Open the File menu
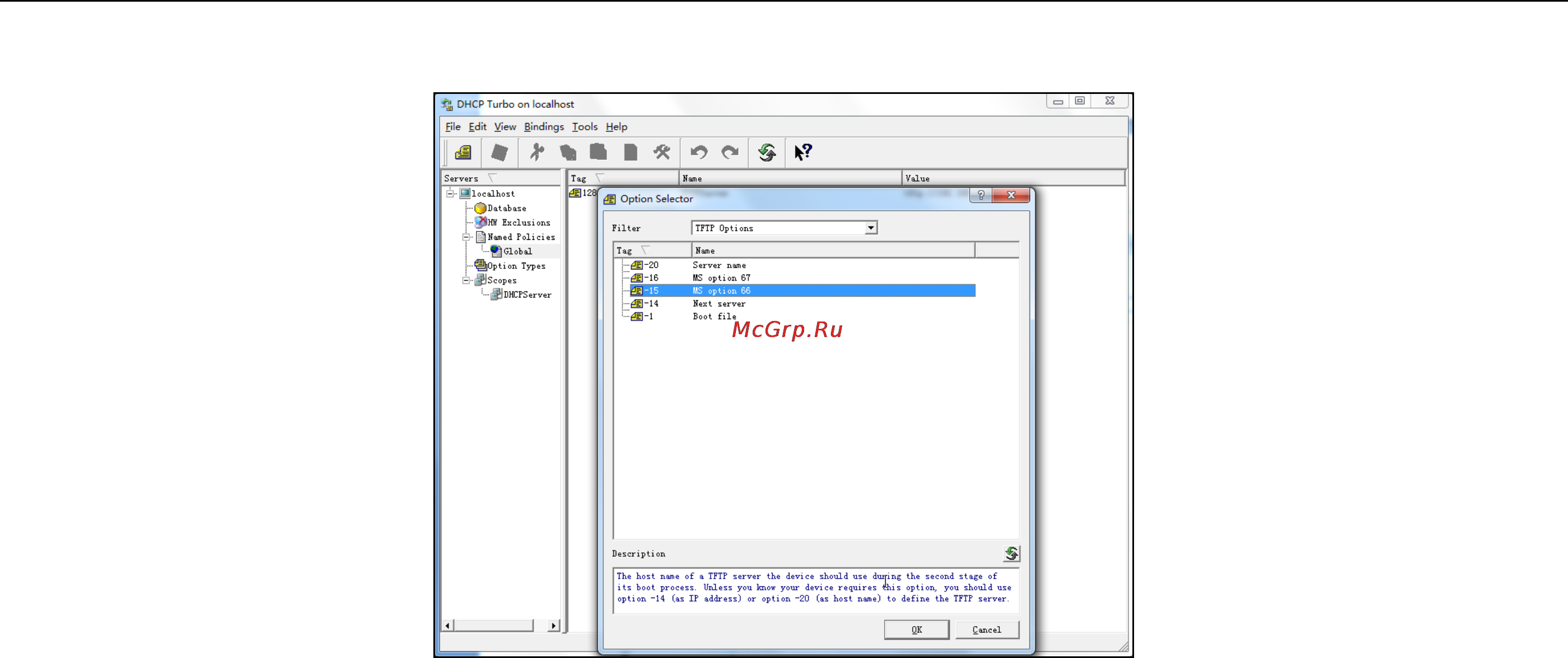 pyautogui.click(x=453, y=126)
